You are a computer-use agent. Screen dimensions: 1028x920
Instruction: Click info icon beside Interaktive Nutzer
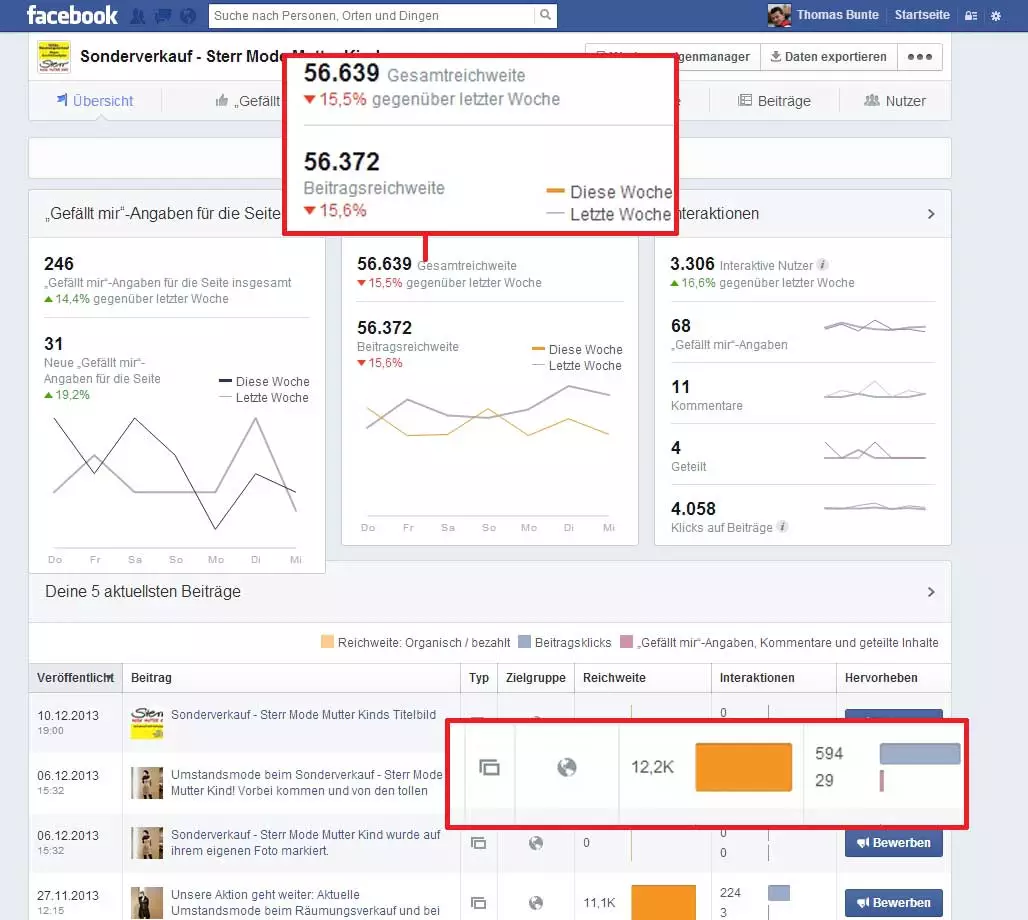click(x=822, y=265)
